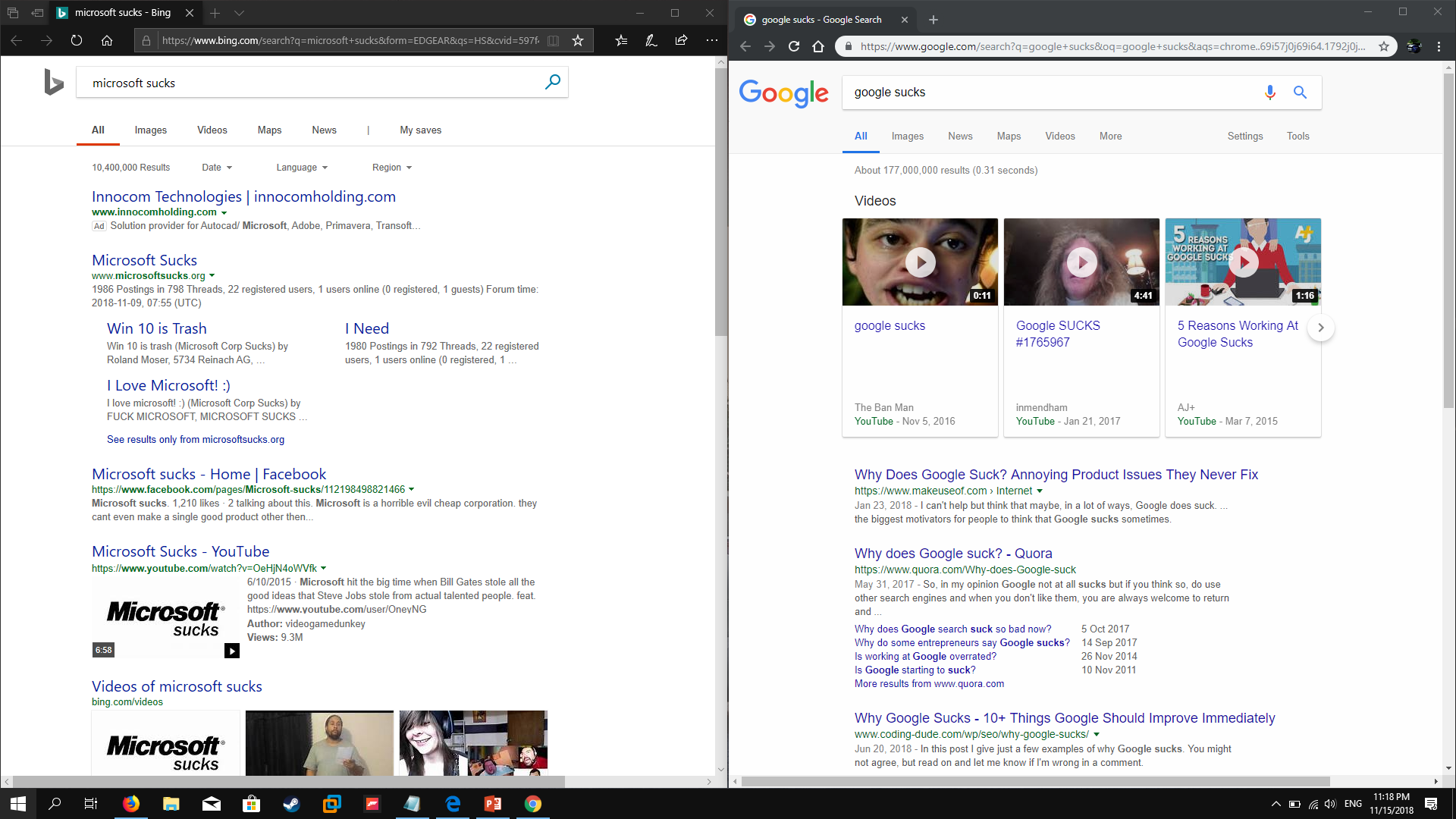Open Windows Start menu
This screenshot has height=819, width=1456.
click(x=18, y=804)
